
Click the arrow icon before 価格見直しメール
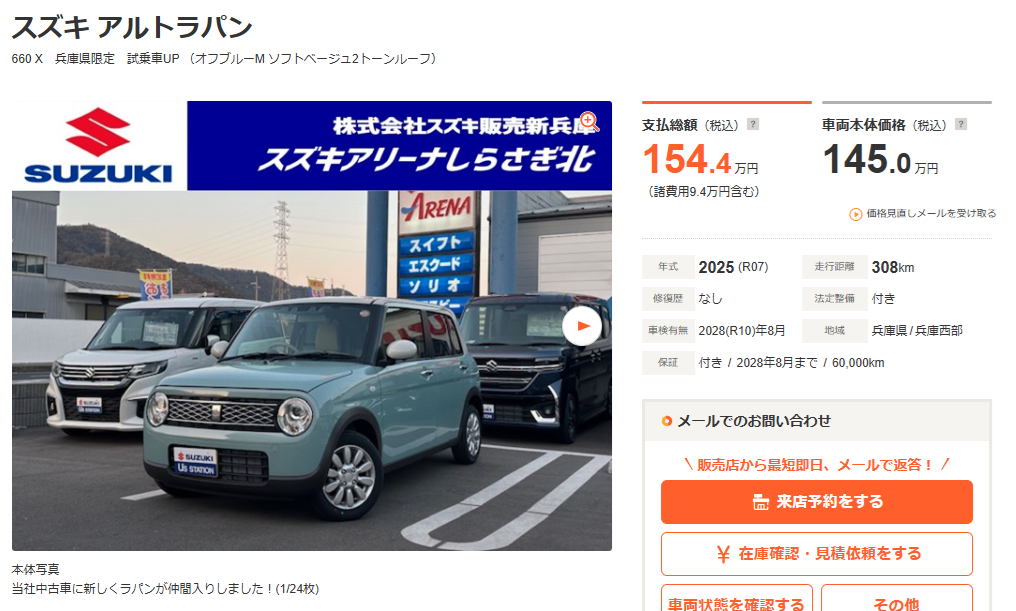pos(855,214)
